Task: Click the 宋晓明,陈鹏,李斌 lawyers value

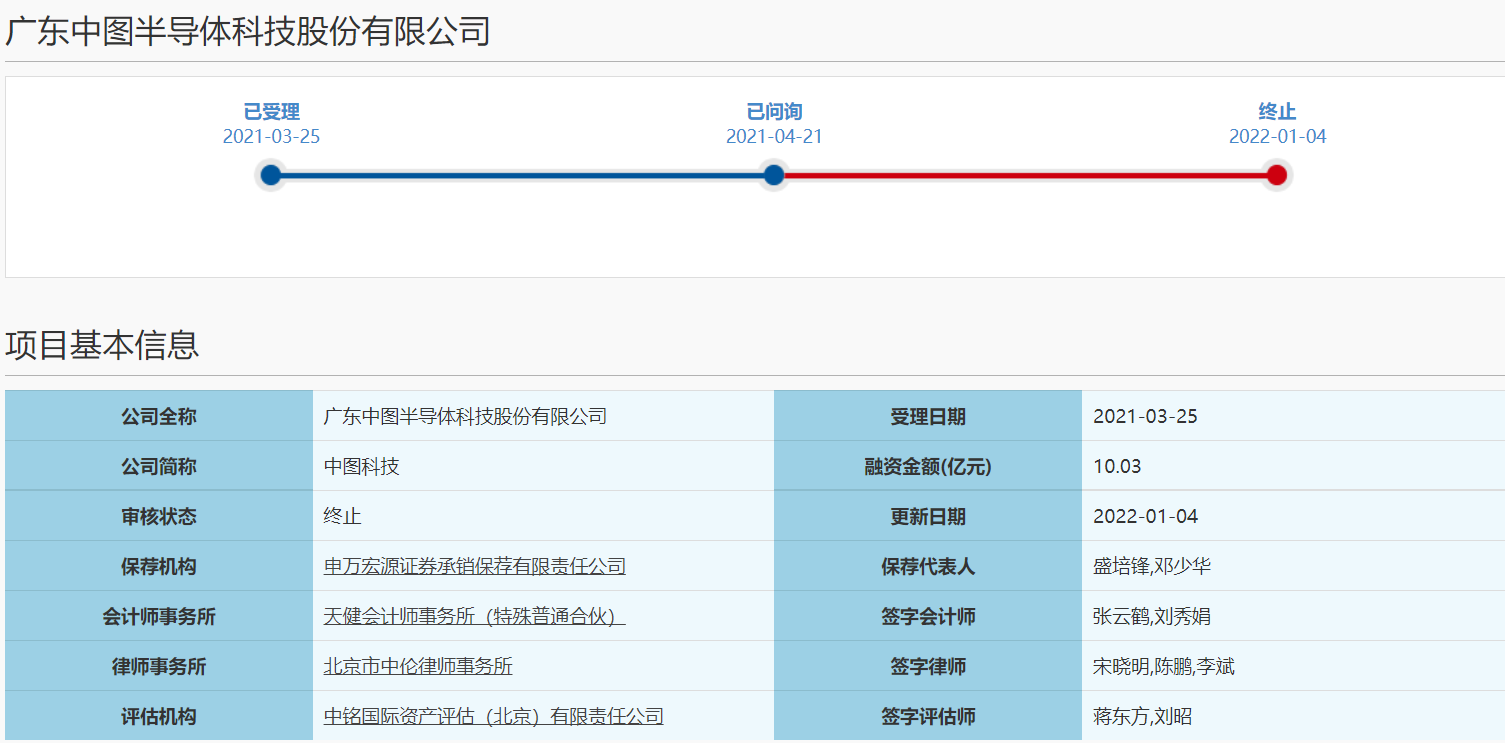Action: [1164, 666]
